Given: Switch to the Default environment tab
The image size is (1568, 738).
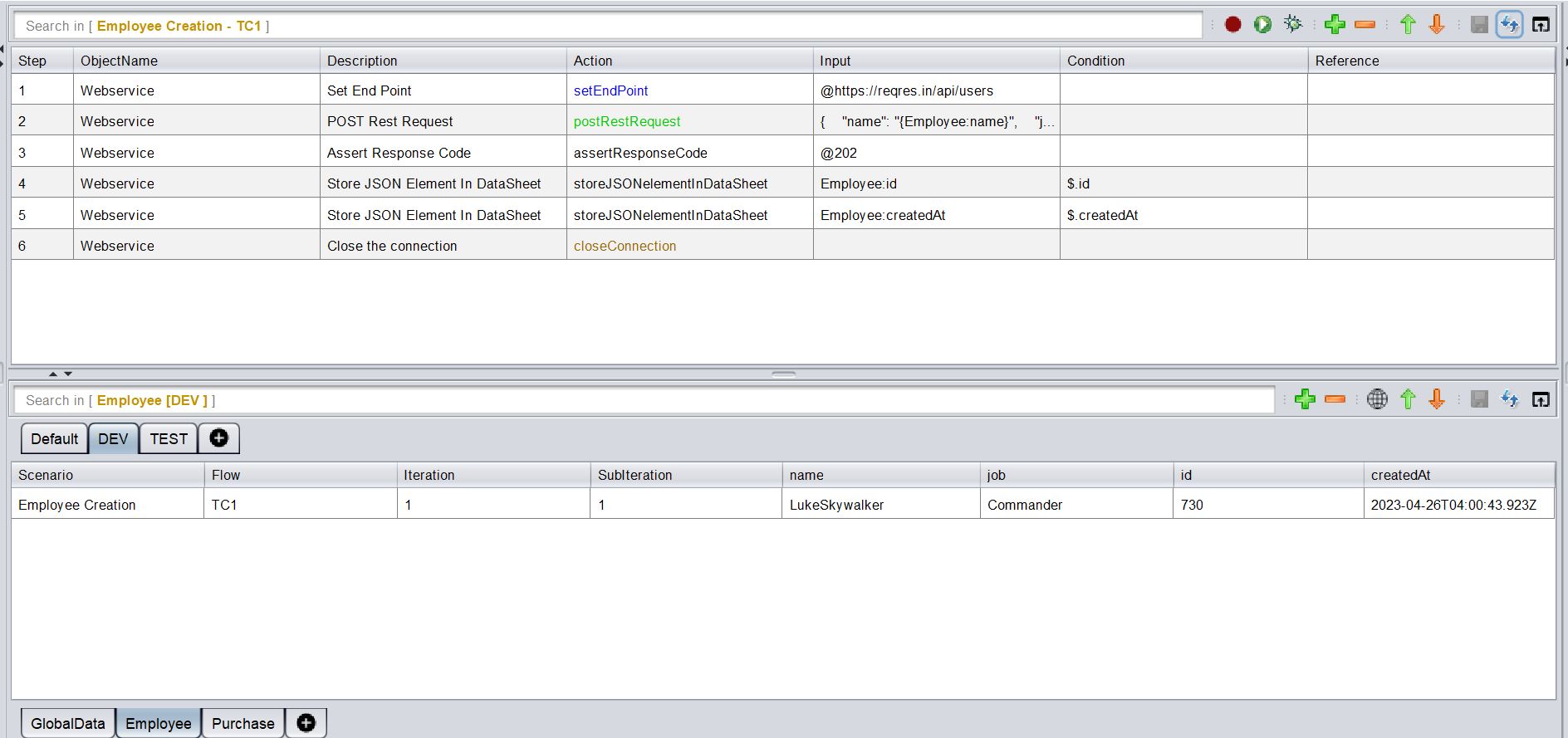Looking at the screenshot, I should [x=54, y=438].
